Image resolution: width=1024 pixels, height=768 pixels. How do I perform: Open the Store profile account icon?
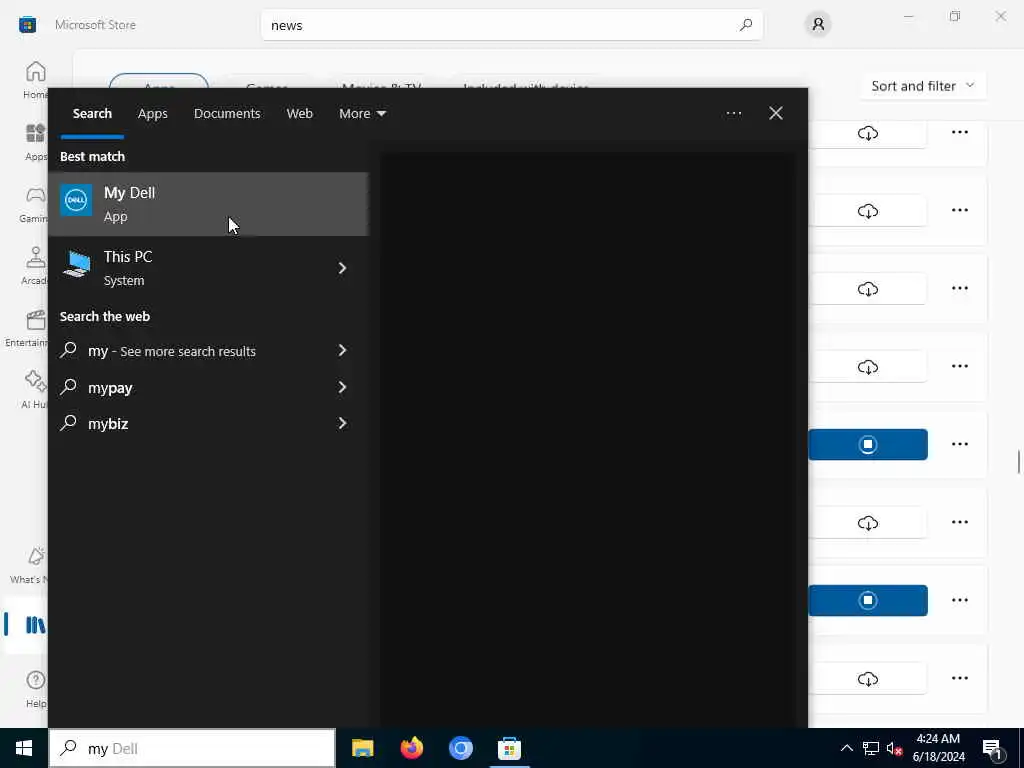(818, 25)
